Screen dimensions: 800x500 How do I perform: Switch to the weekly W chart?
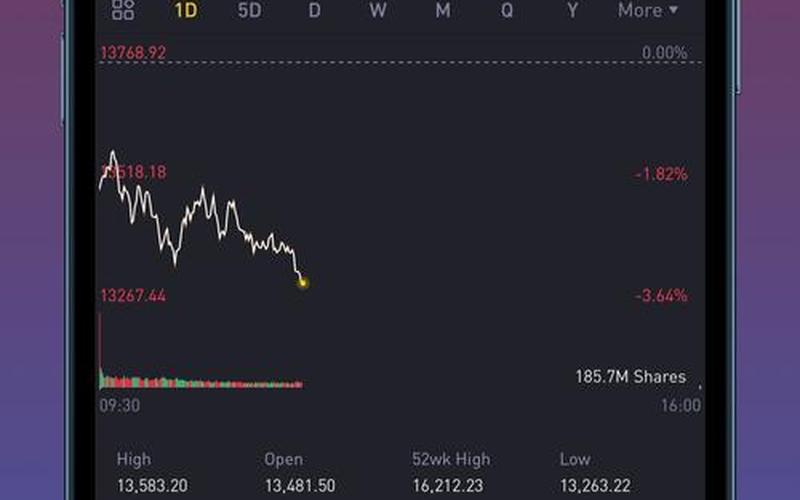click(377, 10)
